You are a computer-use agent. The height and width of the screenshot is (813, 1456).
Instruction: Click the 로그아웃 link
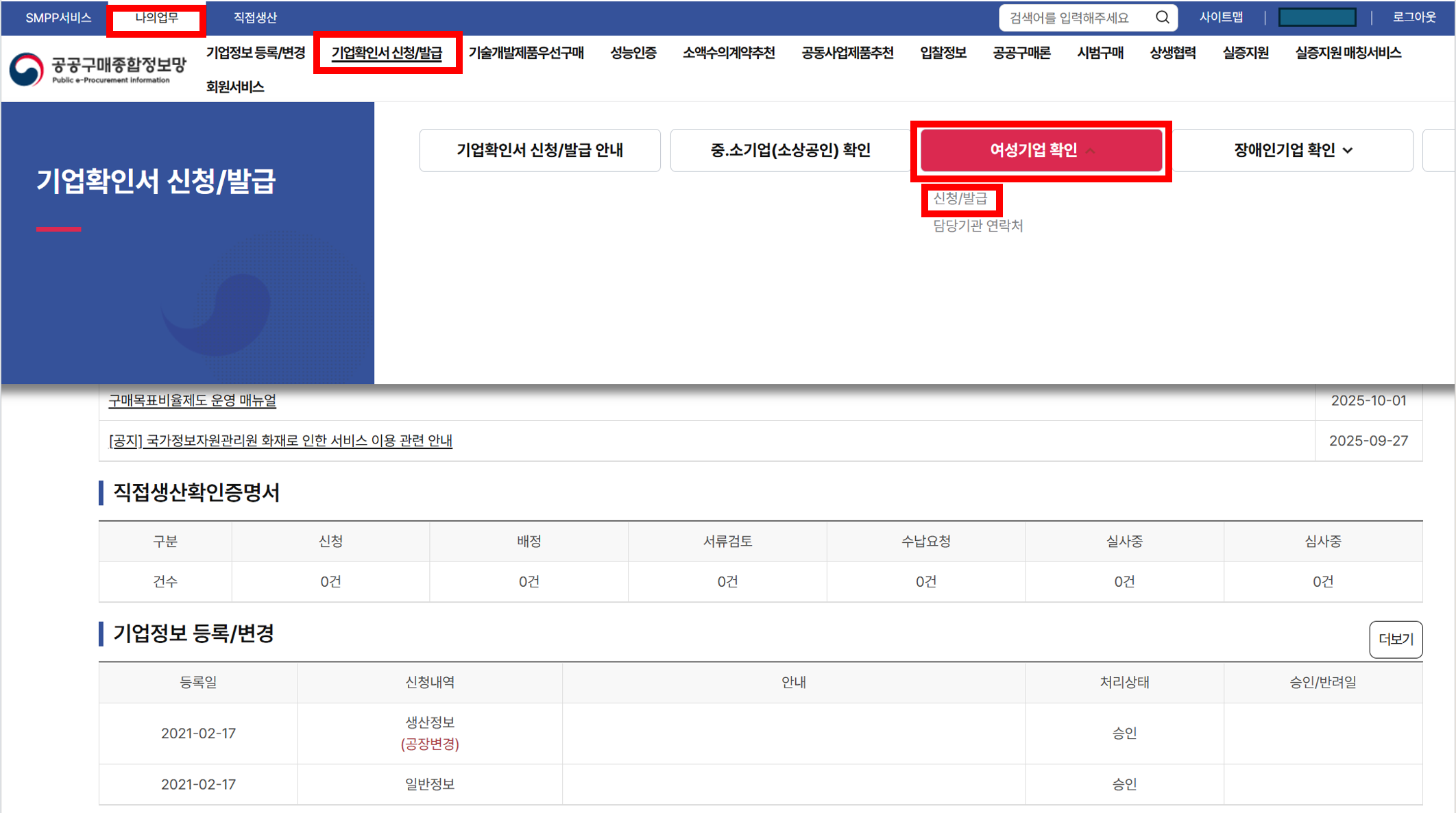[x=1413, y=18]
